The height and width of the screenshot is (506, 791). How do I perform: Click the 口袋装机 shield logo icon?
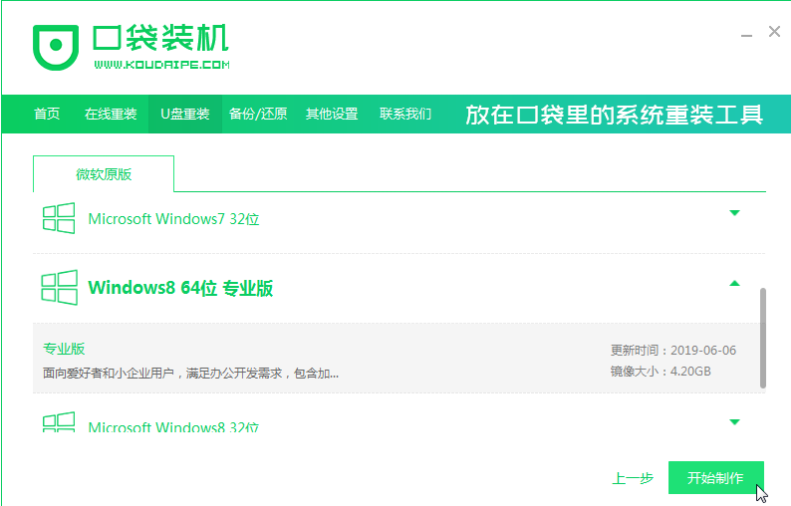[x=55, y=47]
